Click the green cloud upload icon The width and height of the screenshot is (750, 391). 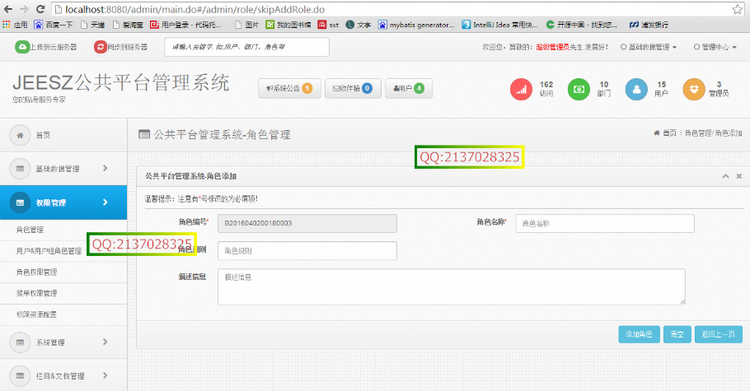(22, 47)
